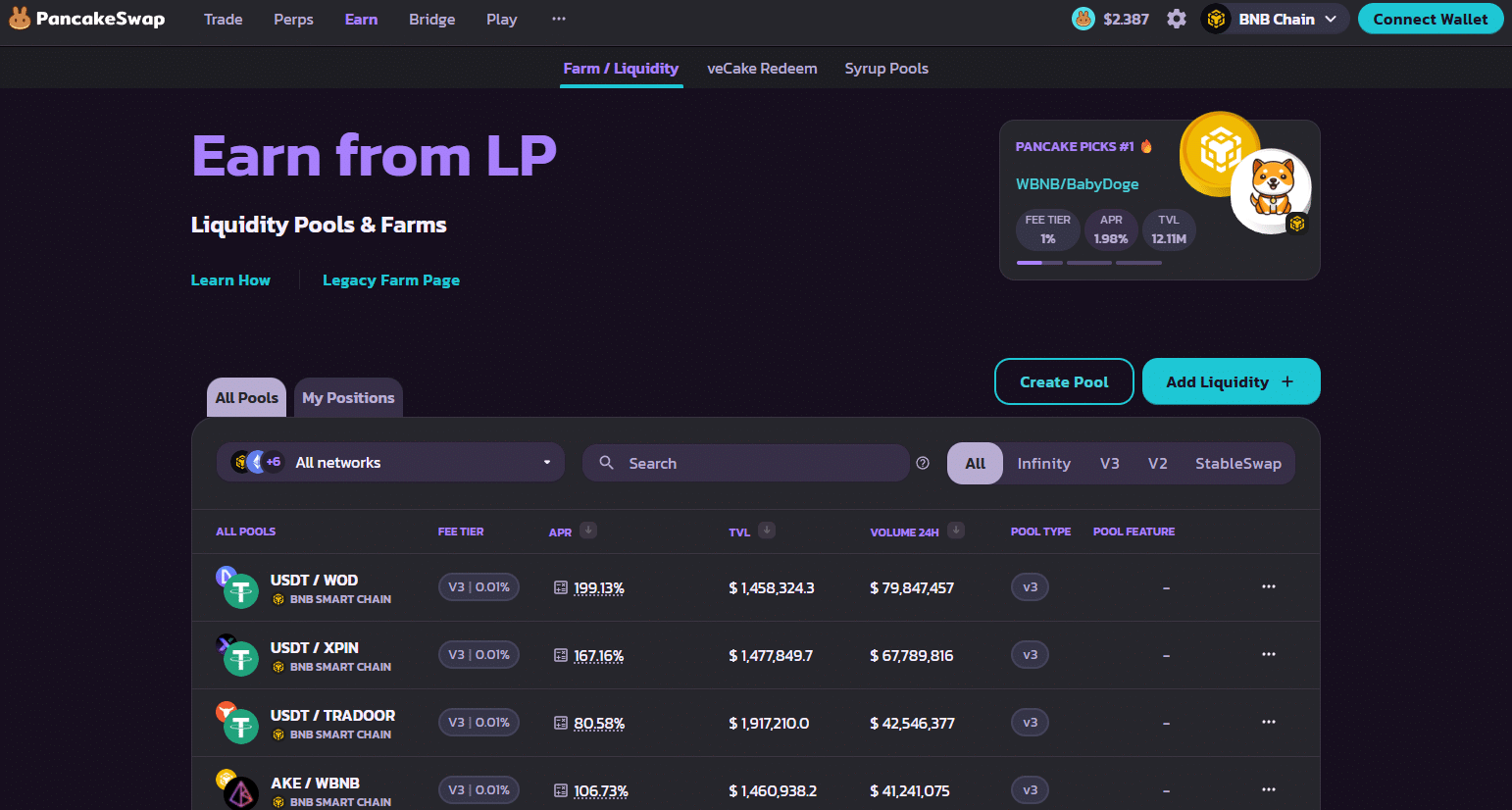The width and height of the screenshot is (1512, 810).
Task: Open the Legacy Farm Page link
Action: 391,279
